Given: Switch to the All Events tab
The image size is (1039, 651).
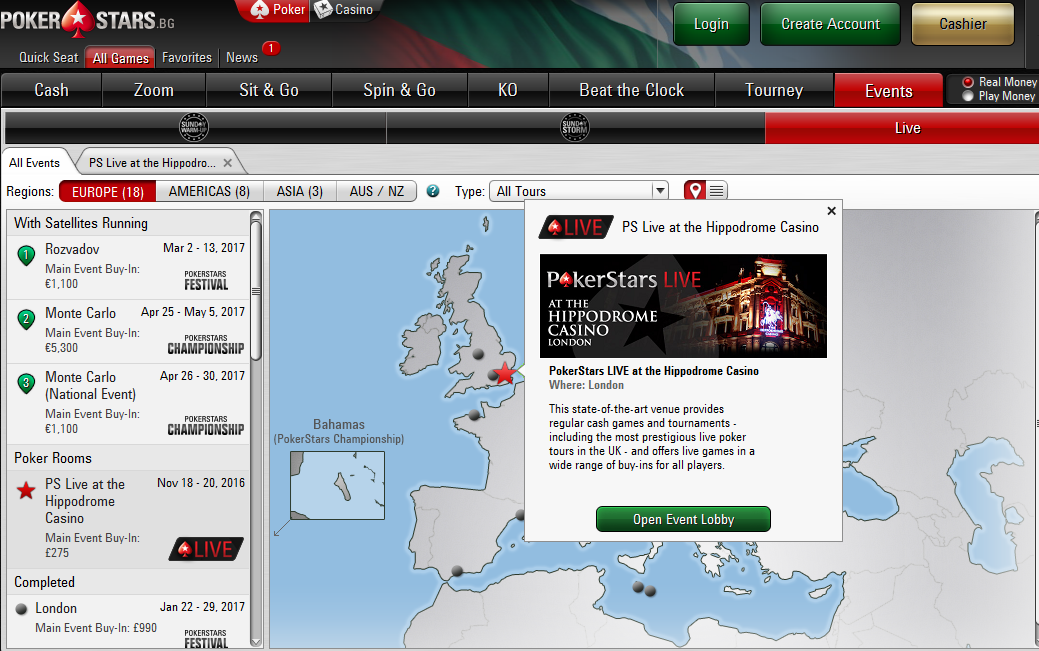Looking at the screenshot, I should 34,162.
